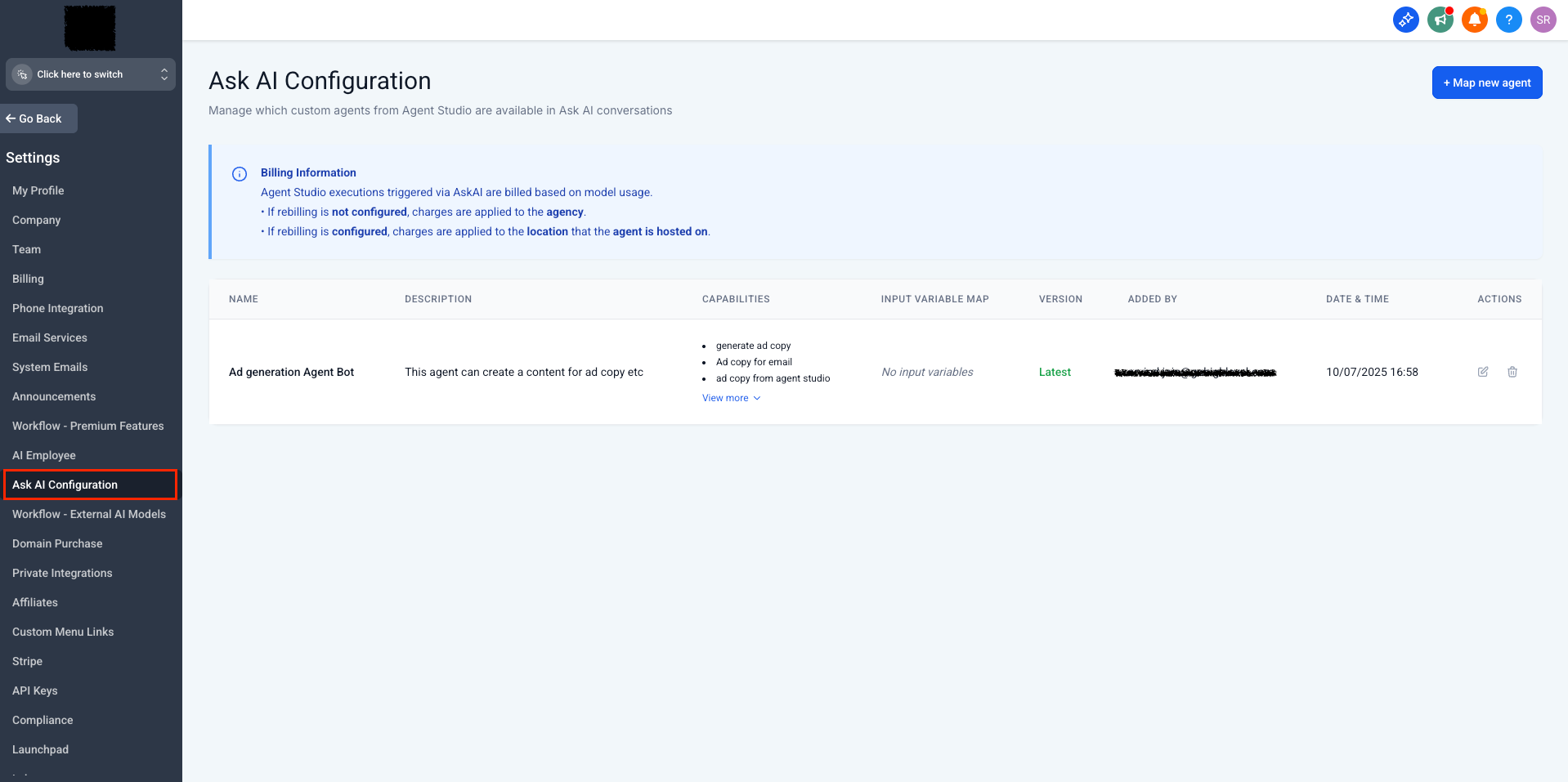
Task: Open Billing in the sidebar
Action: pos(28,279)
